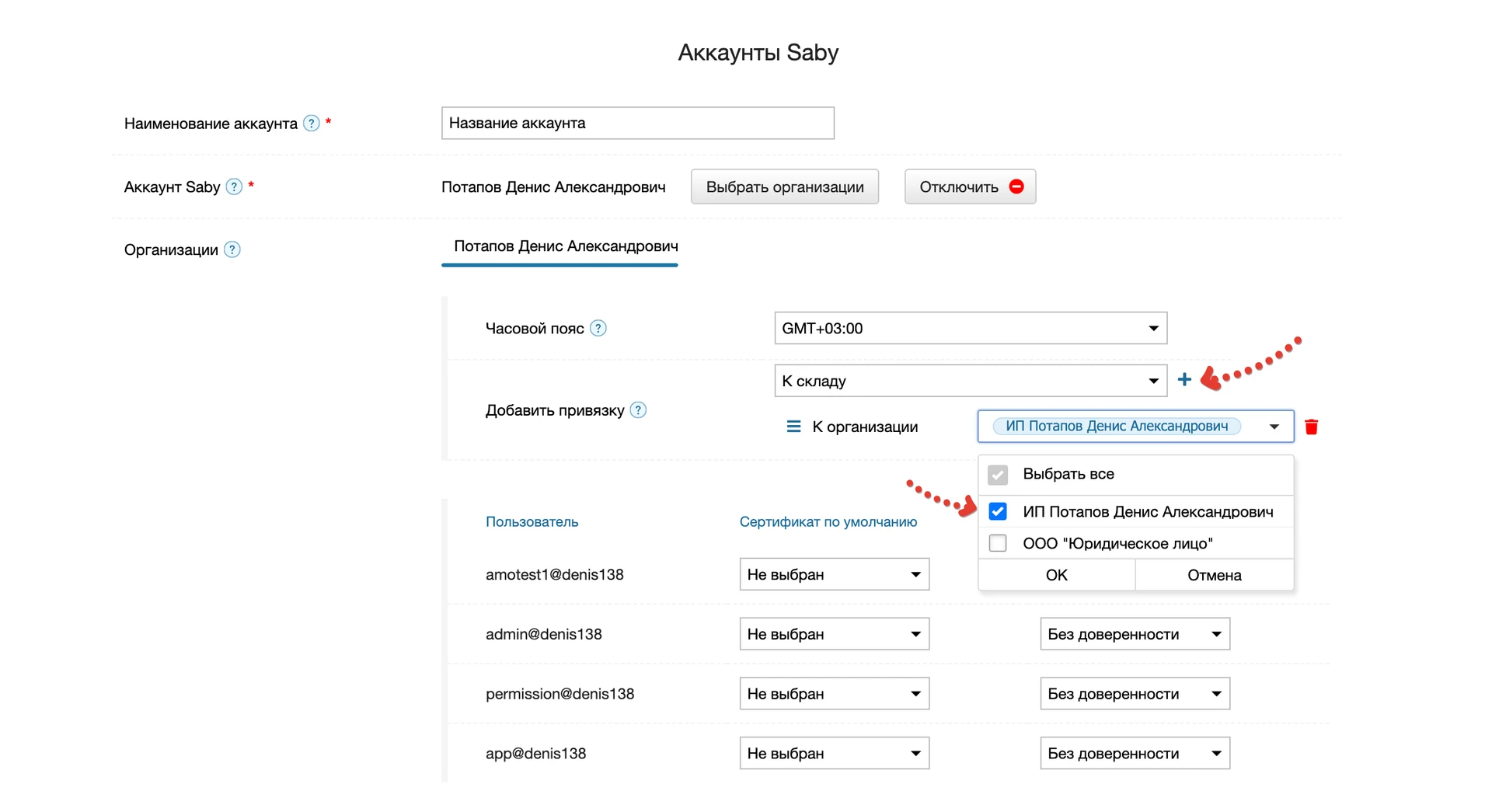Viewport: 1492px width, 812px height.
Task: Open certificate dropdown for admin@denis138
Action: 834,634
